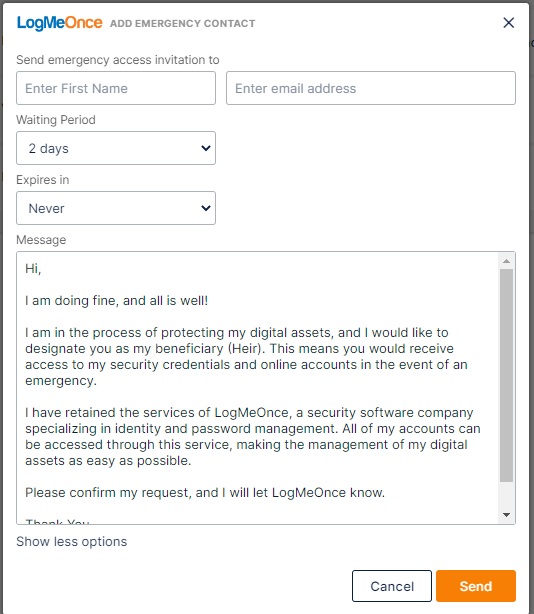Click the message box scrollbar thumb
Image resolution: width=534 pixels, height=614 pixels.
(x=506, y=375)
